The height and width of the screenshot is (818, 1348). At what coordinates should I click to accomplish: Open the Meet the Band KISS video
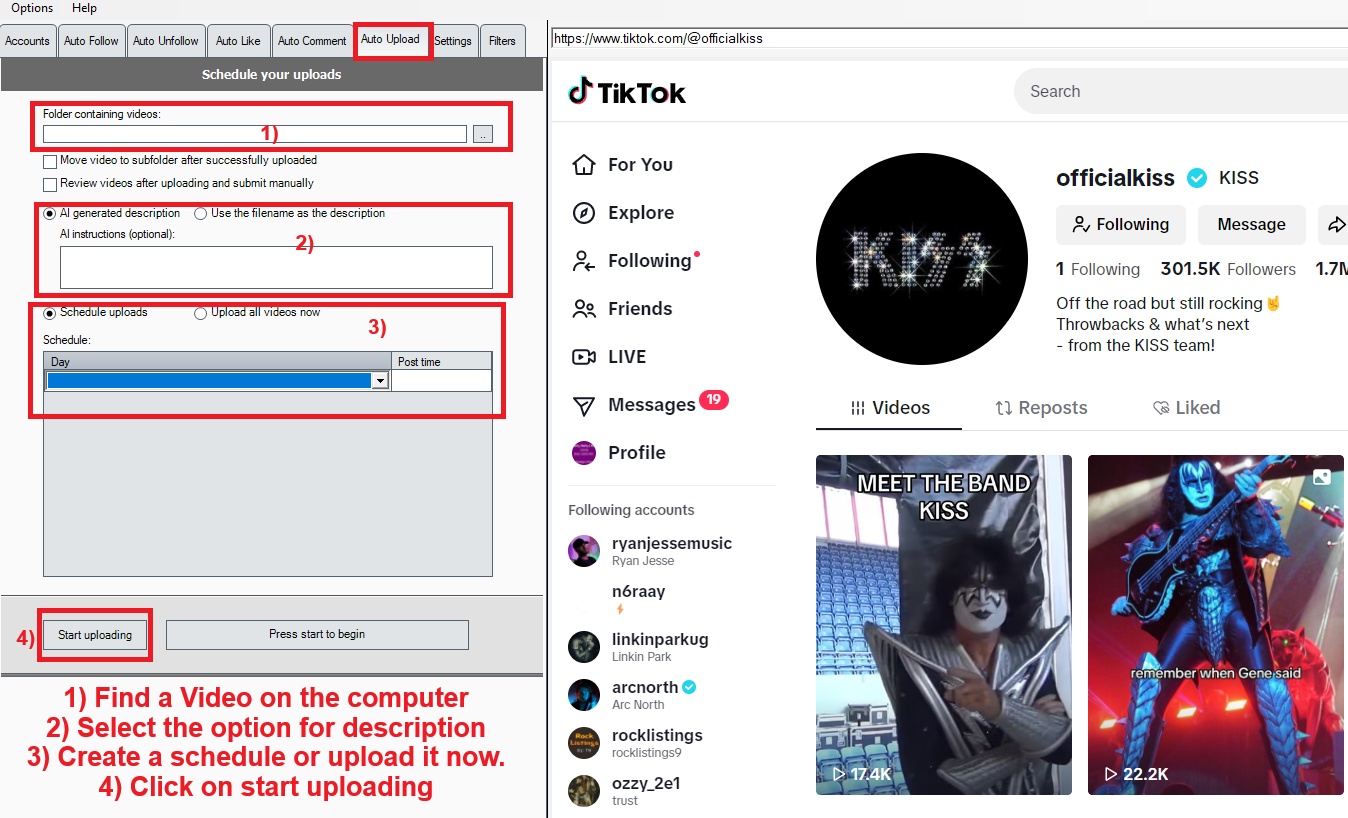point(944,625)
